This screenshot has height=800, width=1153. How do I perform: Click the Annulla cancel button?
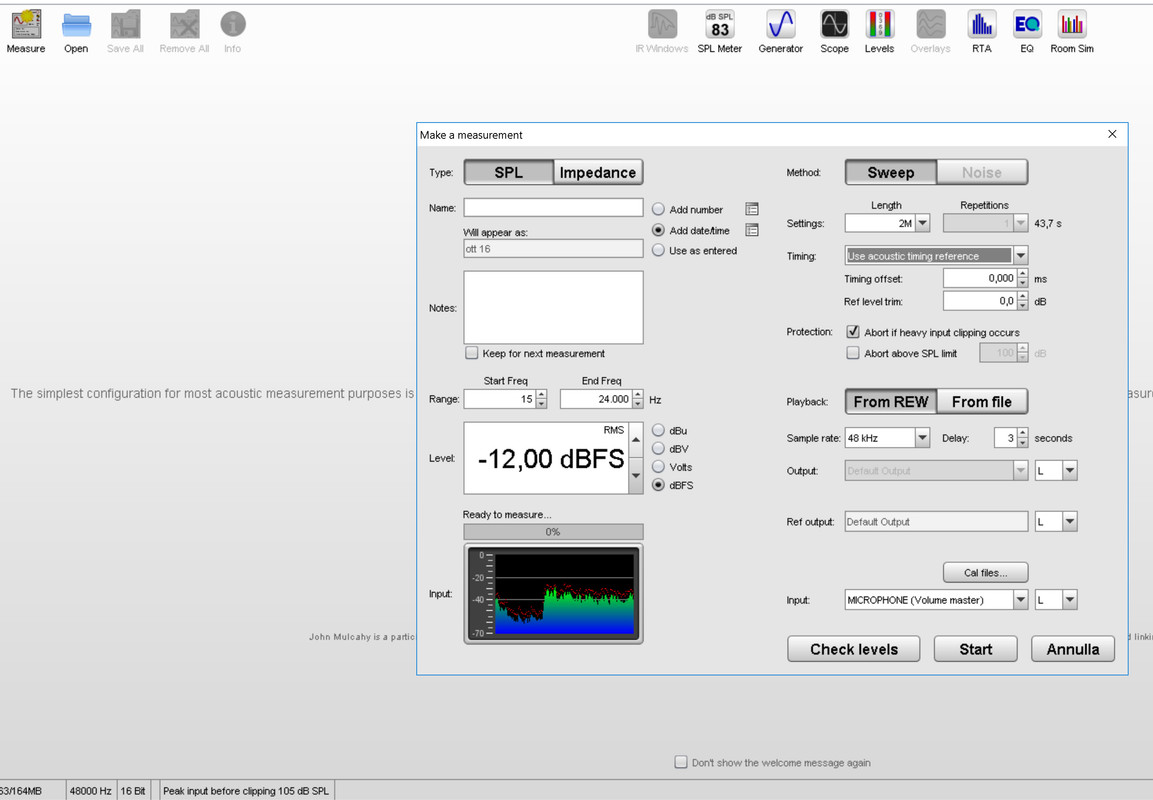[x=1073, y=649]
